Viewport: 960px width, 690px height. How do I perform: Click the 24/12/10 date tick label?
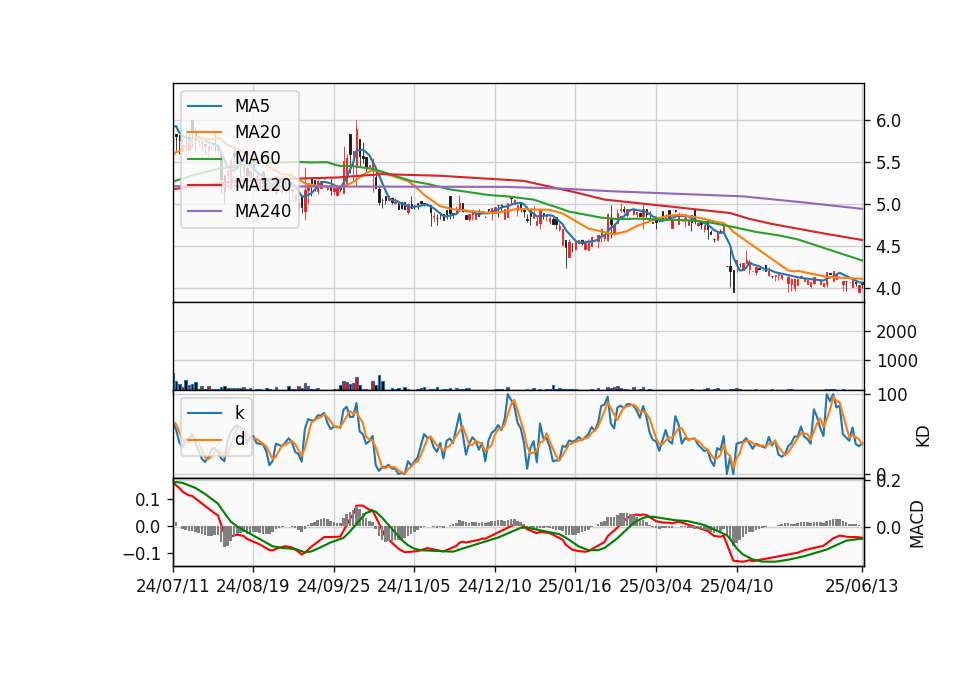click(x=495, y=586)
